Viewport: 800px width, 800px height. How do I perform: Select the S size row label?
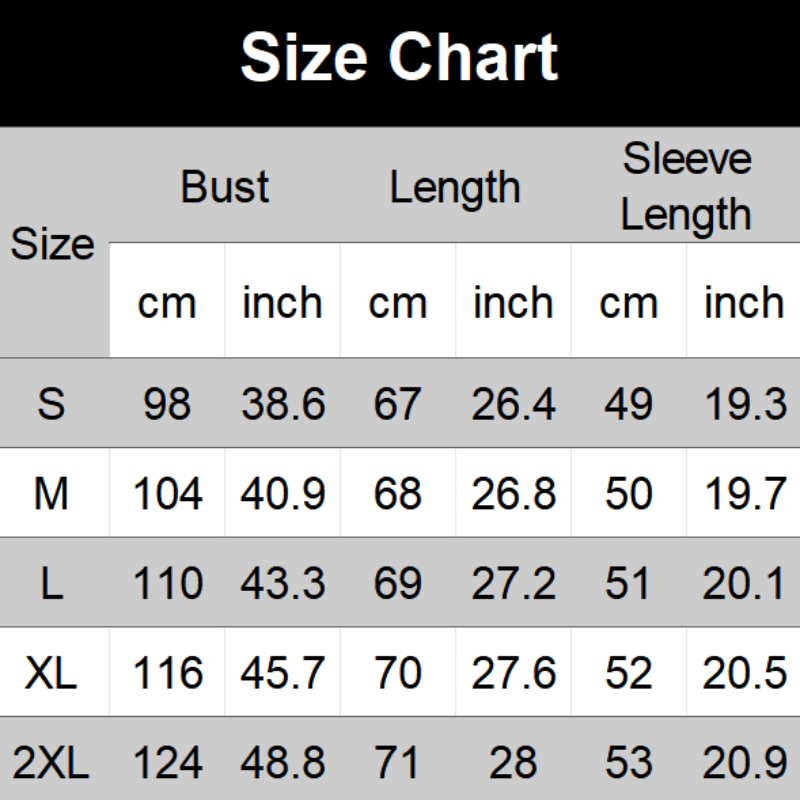click(x=52, y=404)
